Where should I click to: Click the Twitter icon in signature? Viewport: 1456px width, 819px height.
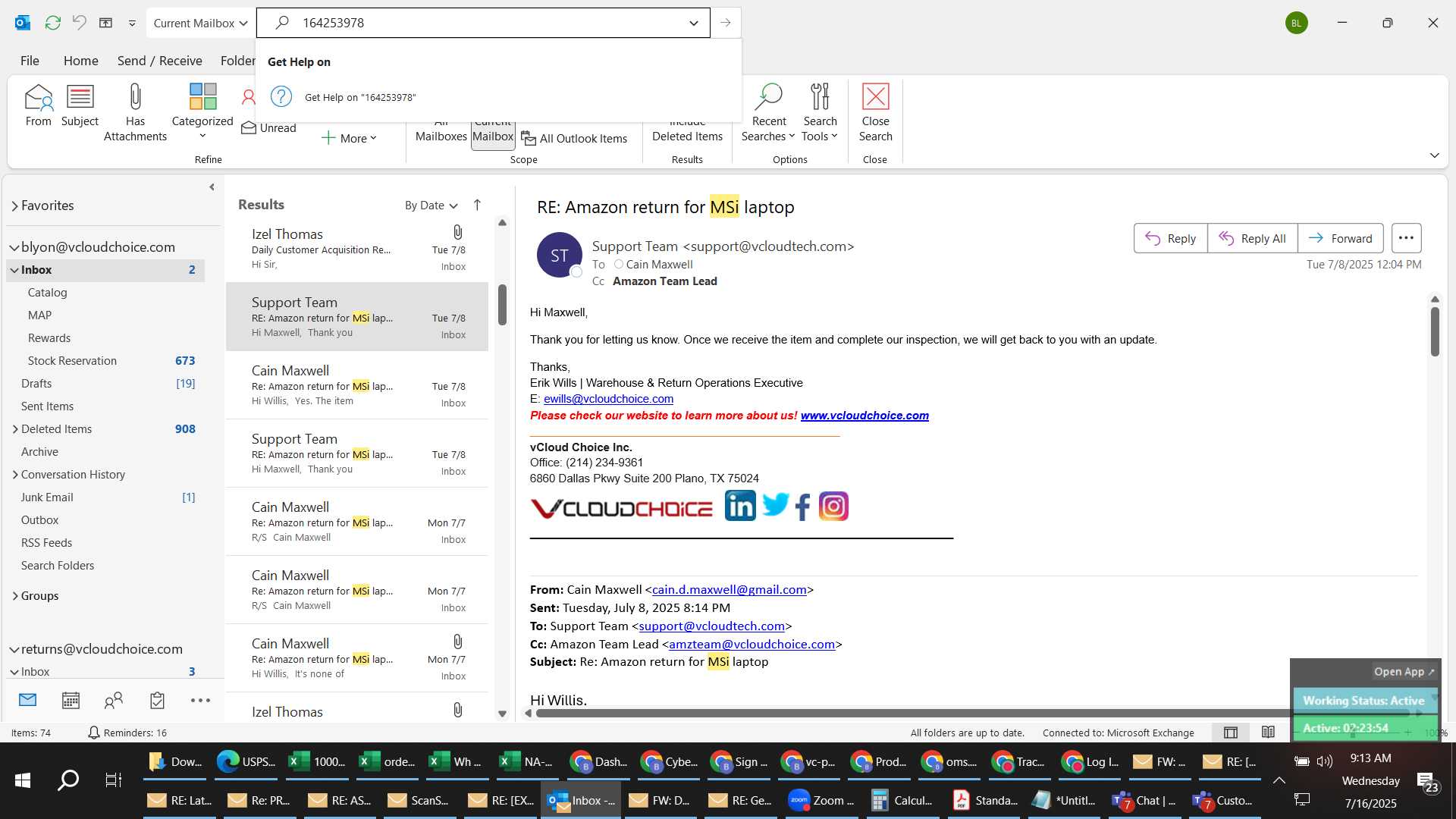tap(776, 504)
